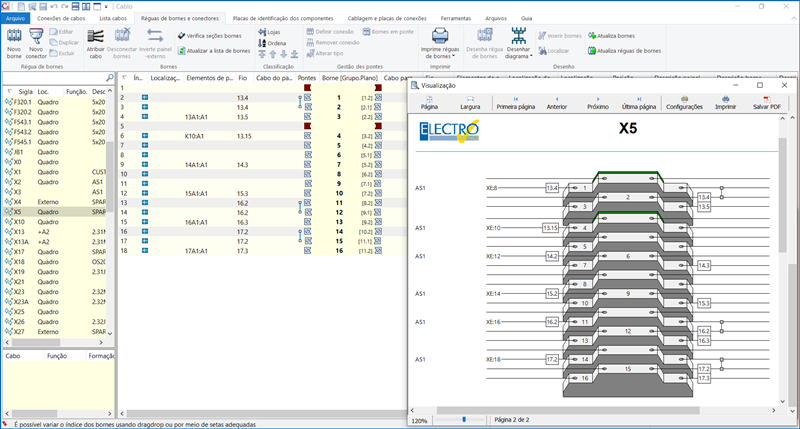This screenshot has height=429, width=800.
Task: Click Atualiza réguas de bornes
Action: [624, 49]
